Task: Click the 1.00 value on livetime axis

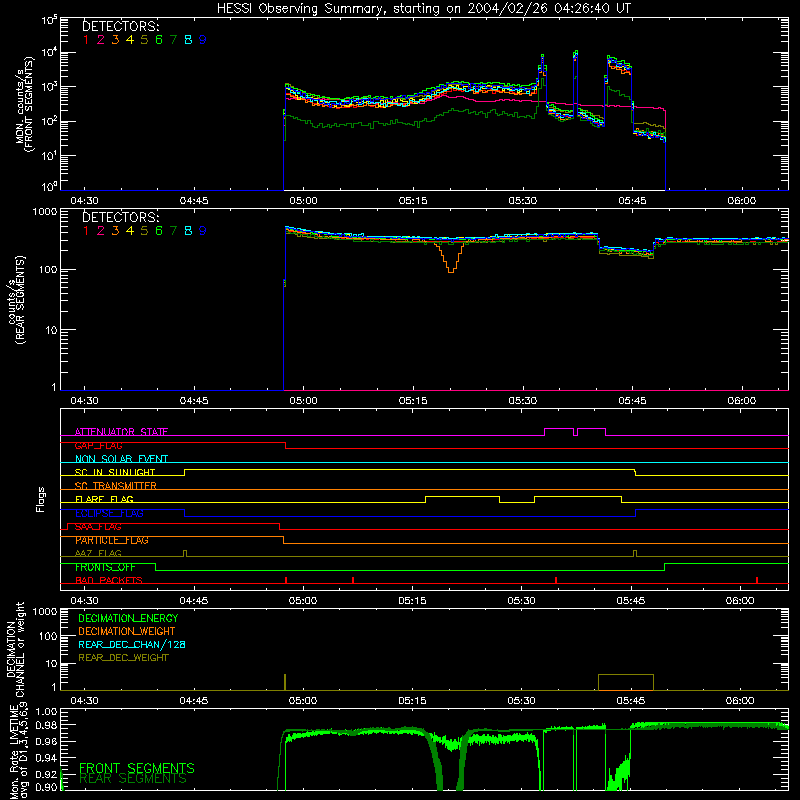Action: [46, 712]
